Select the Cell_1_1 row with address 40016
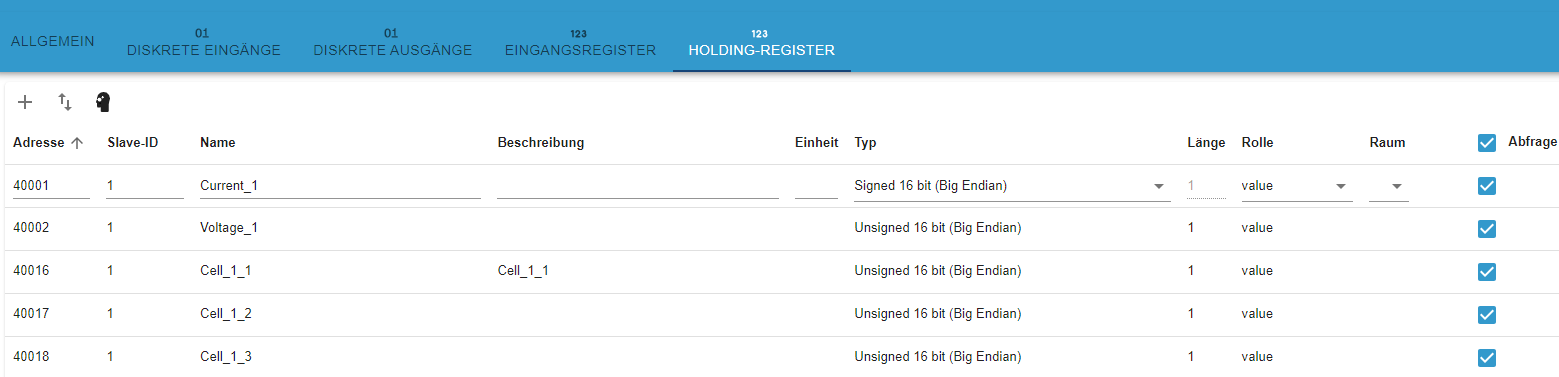Image resolution: width=1559 pixels, height=377 pixels. tap(779, 271)
